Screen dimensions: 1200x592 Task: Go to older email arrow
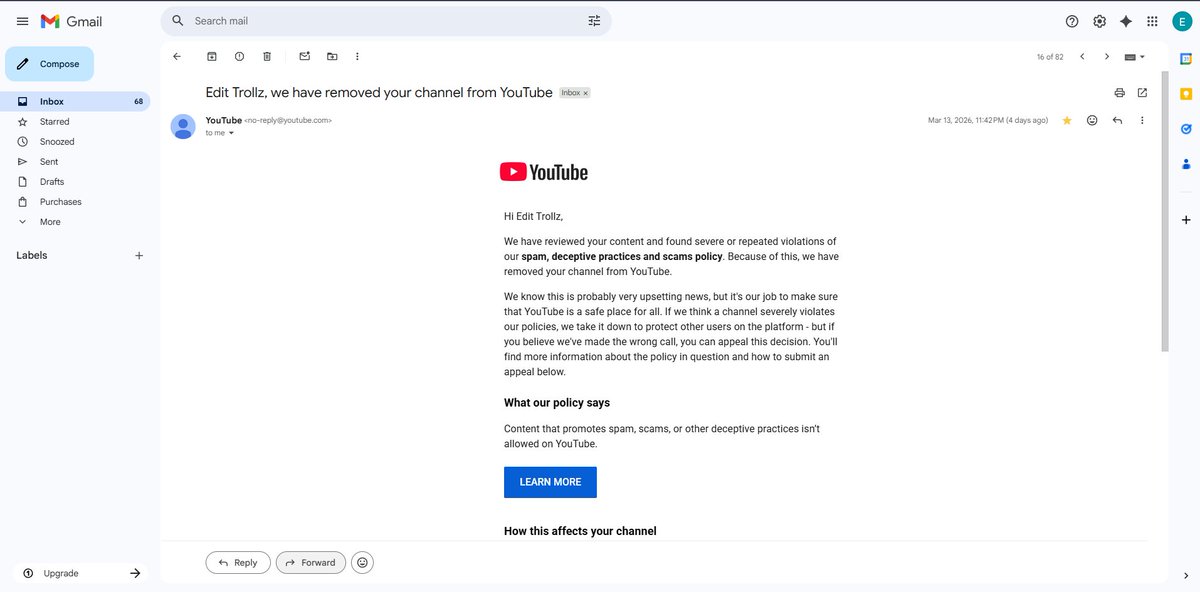click(1107, 57)
